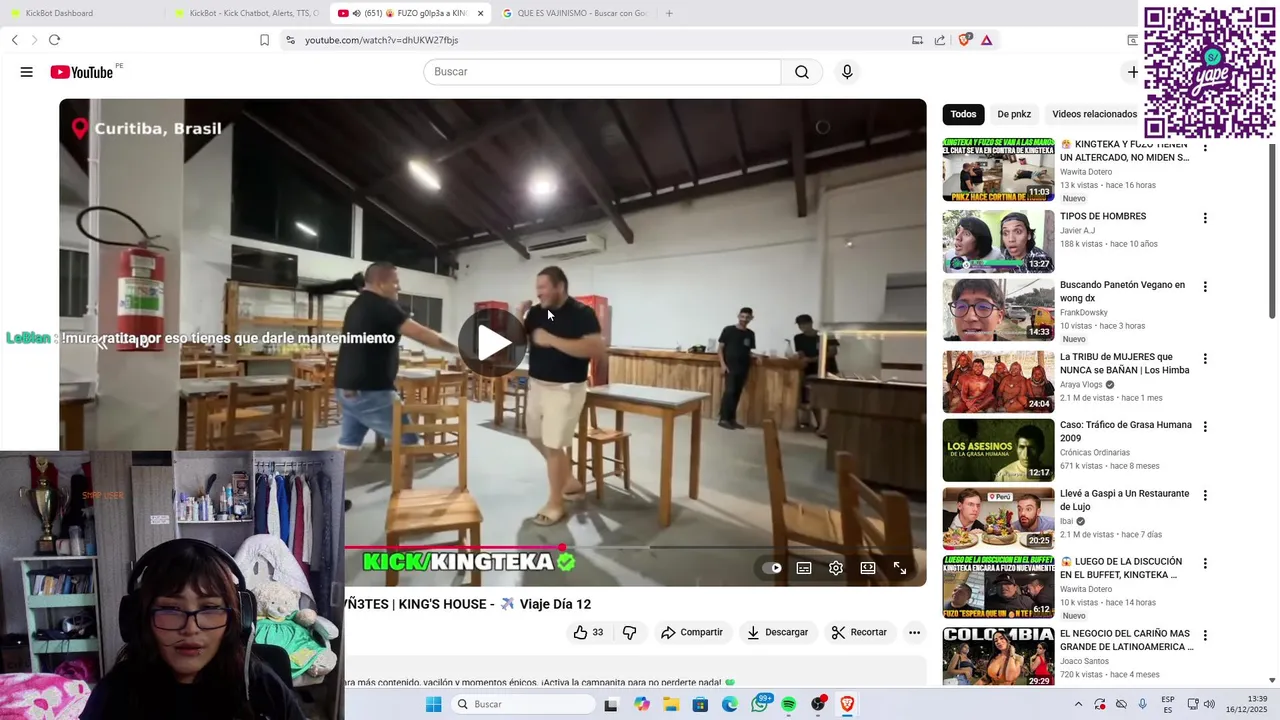The image size is (1280, 720).
Task: Open new browser tab
Action: [669, 13]
